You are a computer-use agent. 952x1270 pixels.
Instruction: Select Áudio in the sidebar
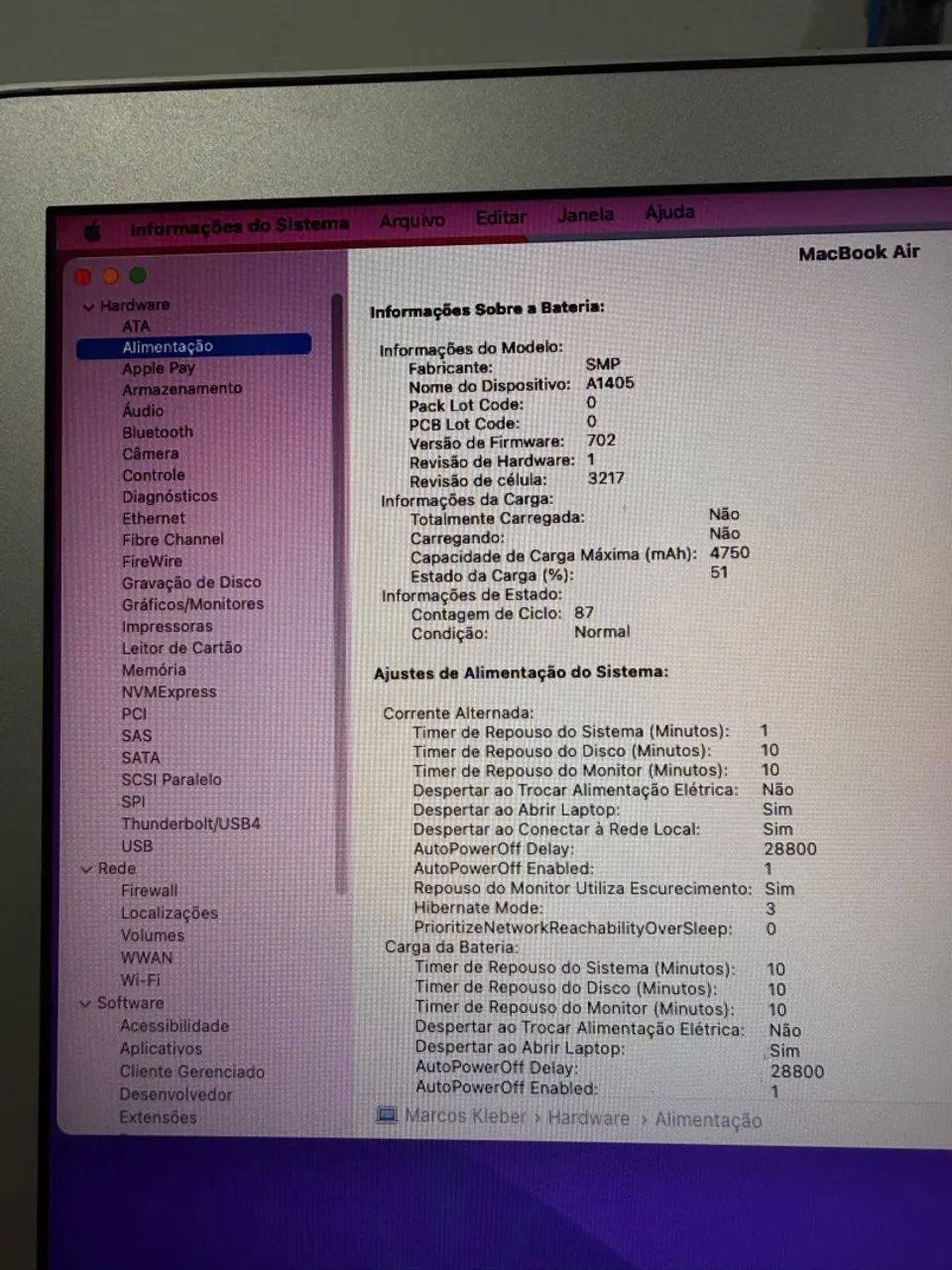pyautogui.click(x=143, y=411)
